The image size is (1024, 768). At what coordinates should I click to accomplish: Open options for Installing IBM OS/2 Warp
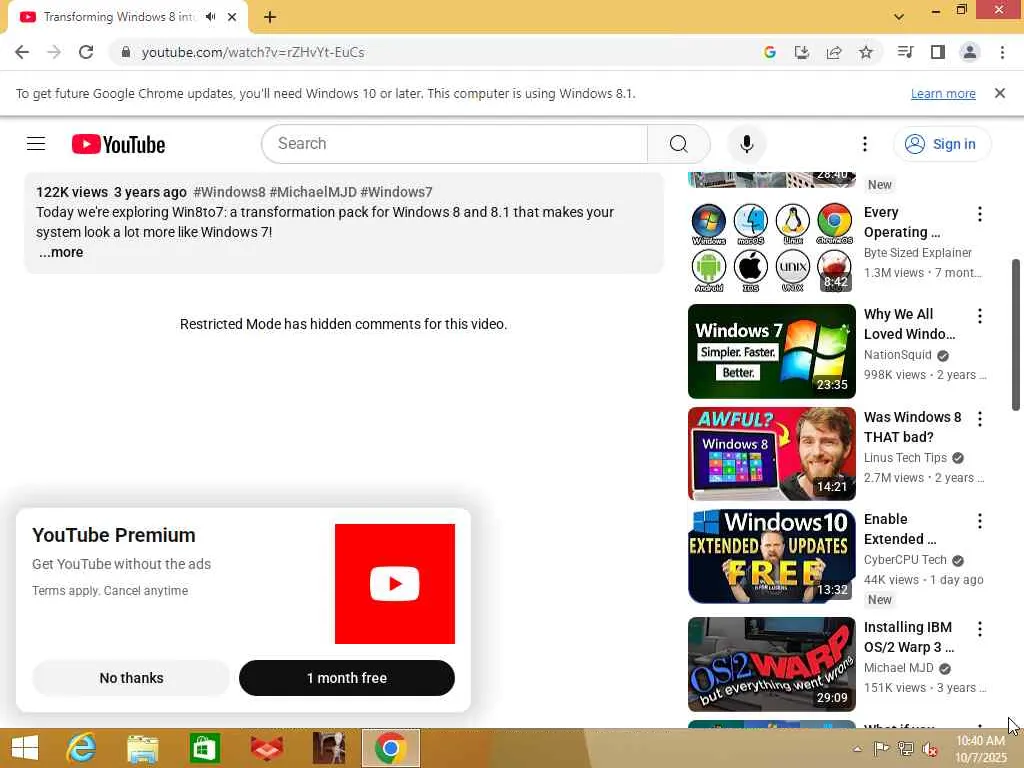[980, 629]
